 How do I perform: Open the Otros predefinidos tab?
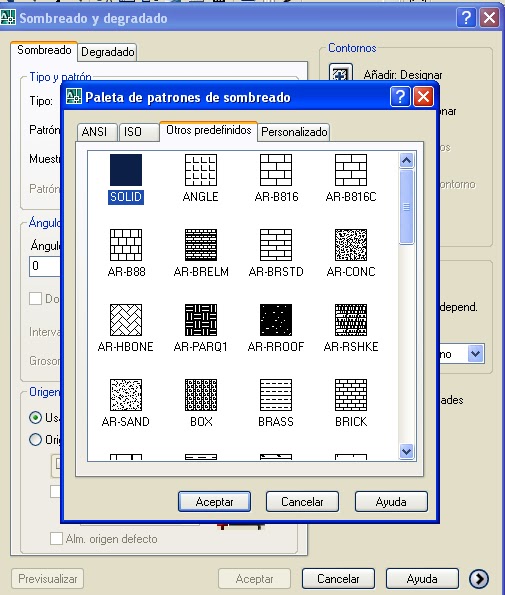point(209,131)
